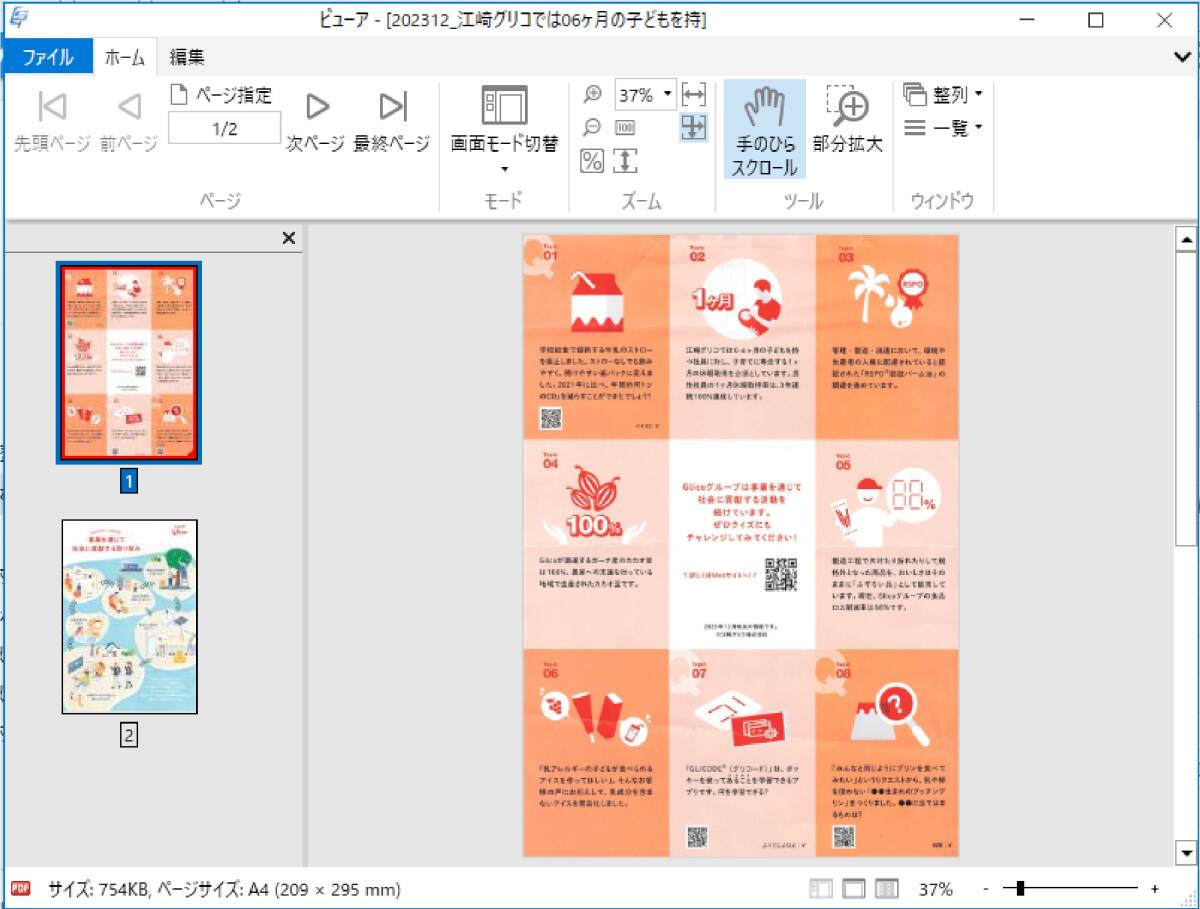The width and height of the screenshot is (1200, 909).
Task: Select page 2 thumbnail
Action: pyautogui.click(x=129, y=616)
